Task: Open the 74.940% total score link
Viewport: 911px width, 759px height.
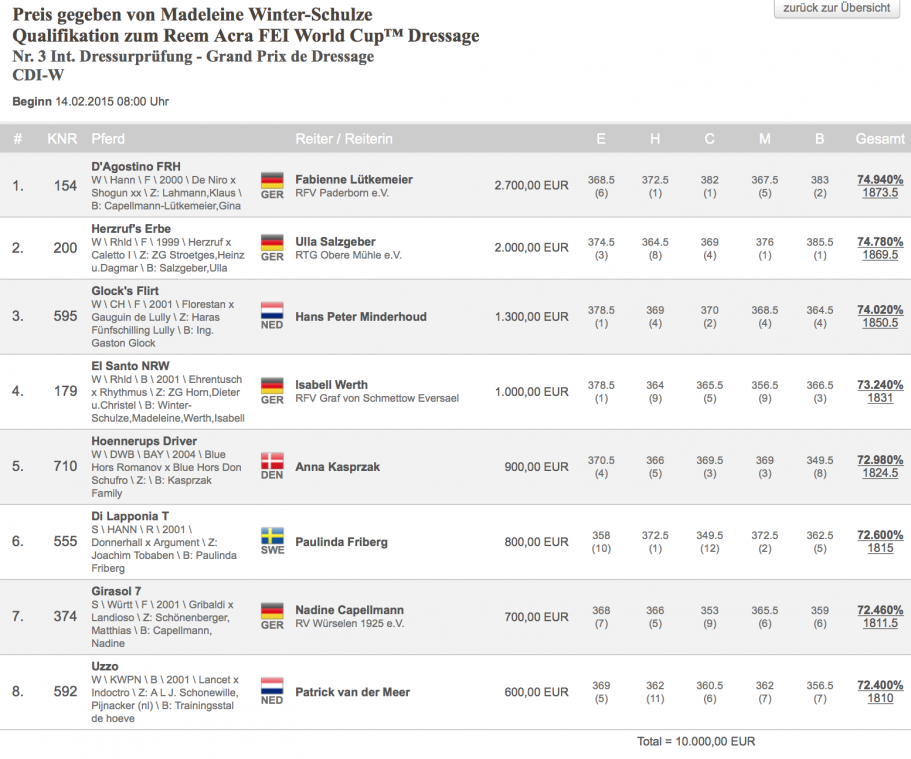Action: click(880, 179)
